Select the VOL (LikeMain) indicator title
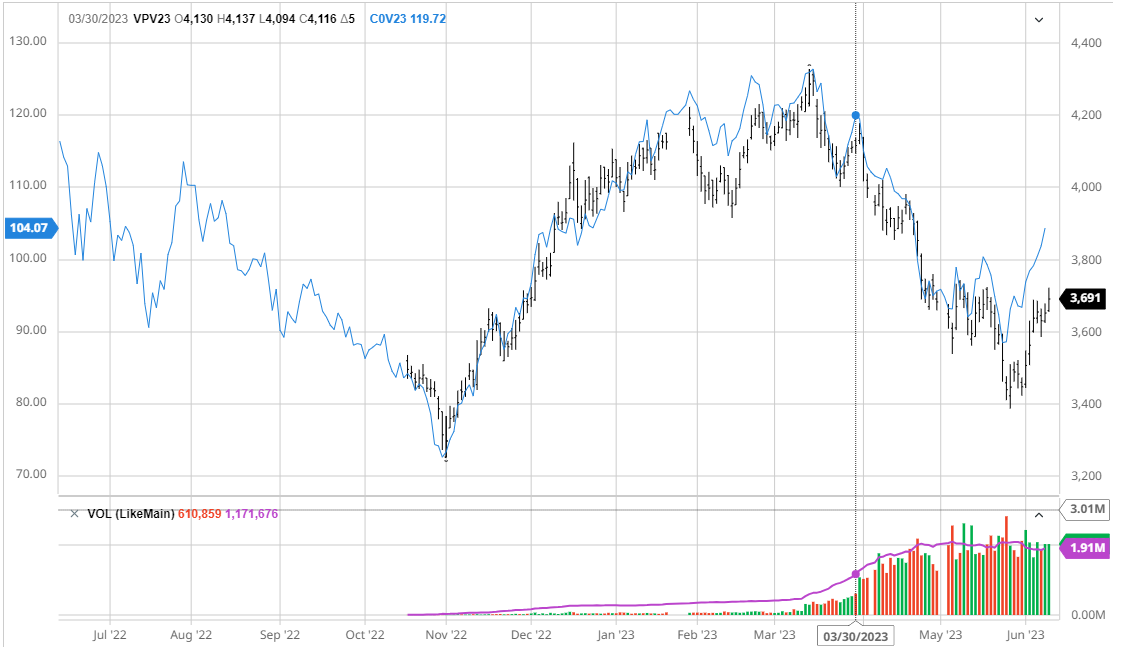Image resolution: width=1140 pixels, height=666 pixels. click(130, 514)
